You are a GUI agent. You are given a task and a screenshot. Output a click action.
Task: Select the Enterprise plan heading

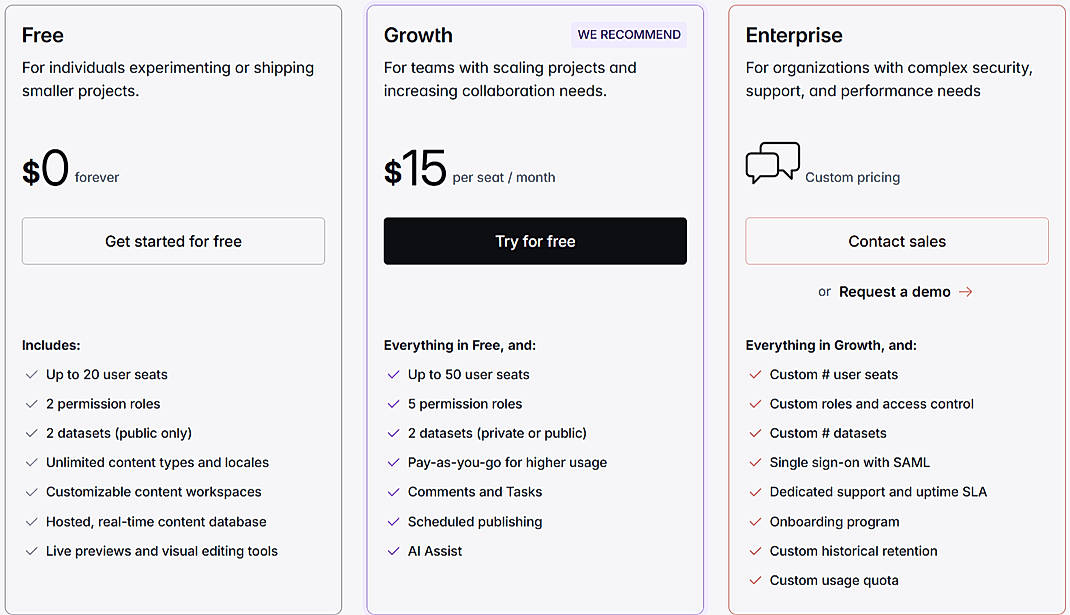[794, 34]
